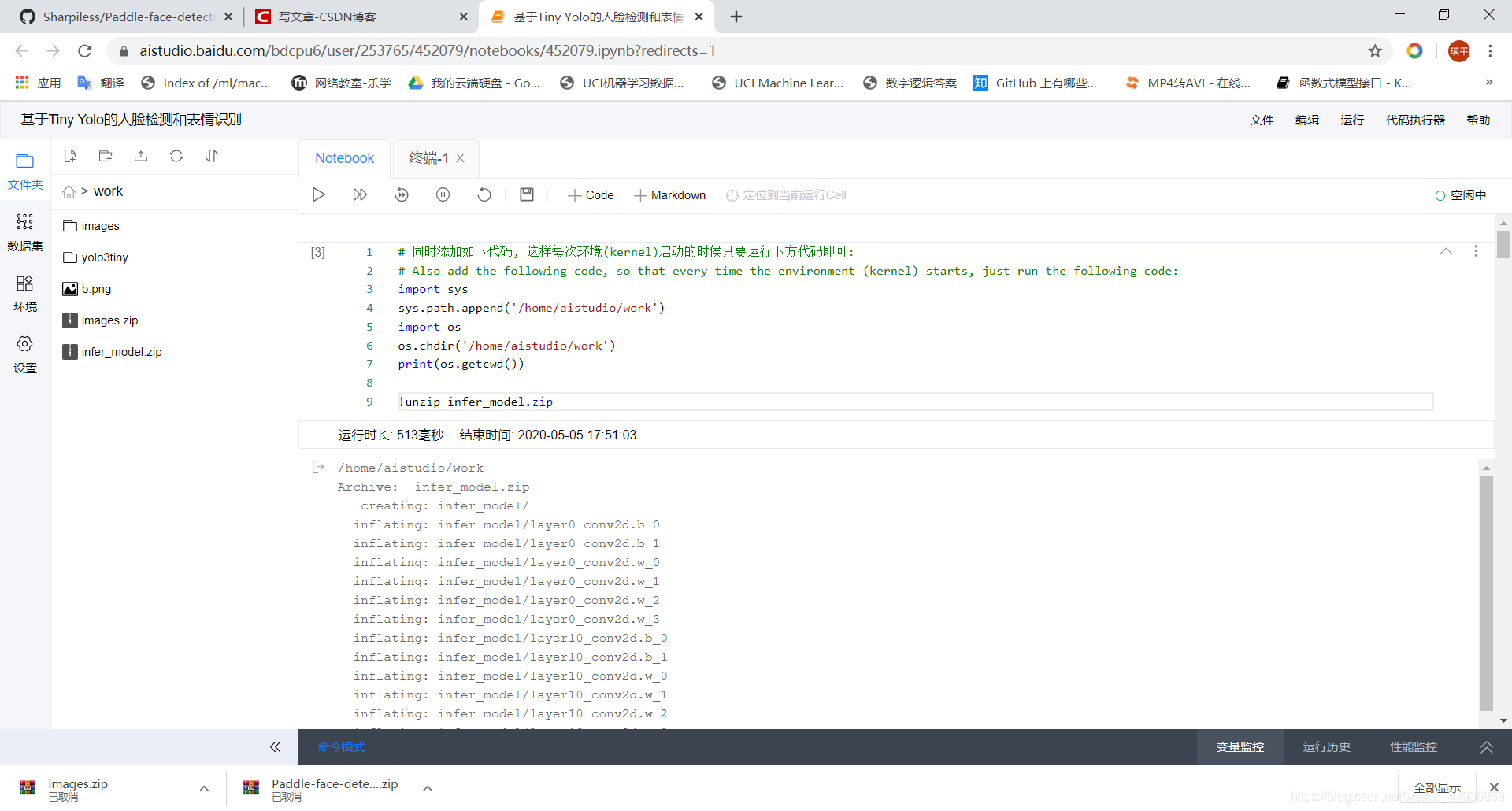Open the 文件 menu
1512x811 pixels.
coord(1262,120)
